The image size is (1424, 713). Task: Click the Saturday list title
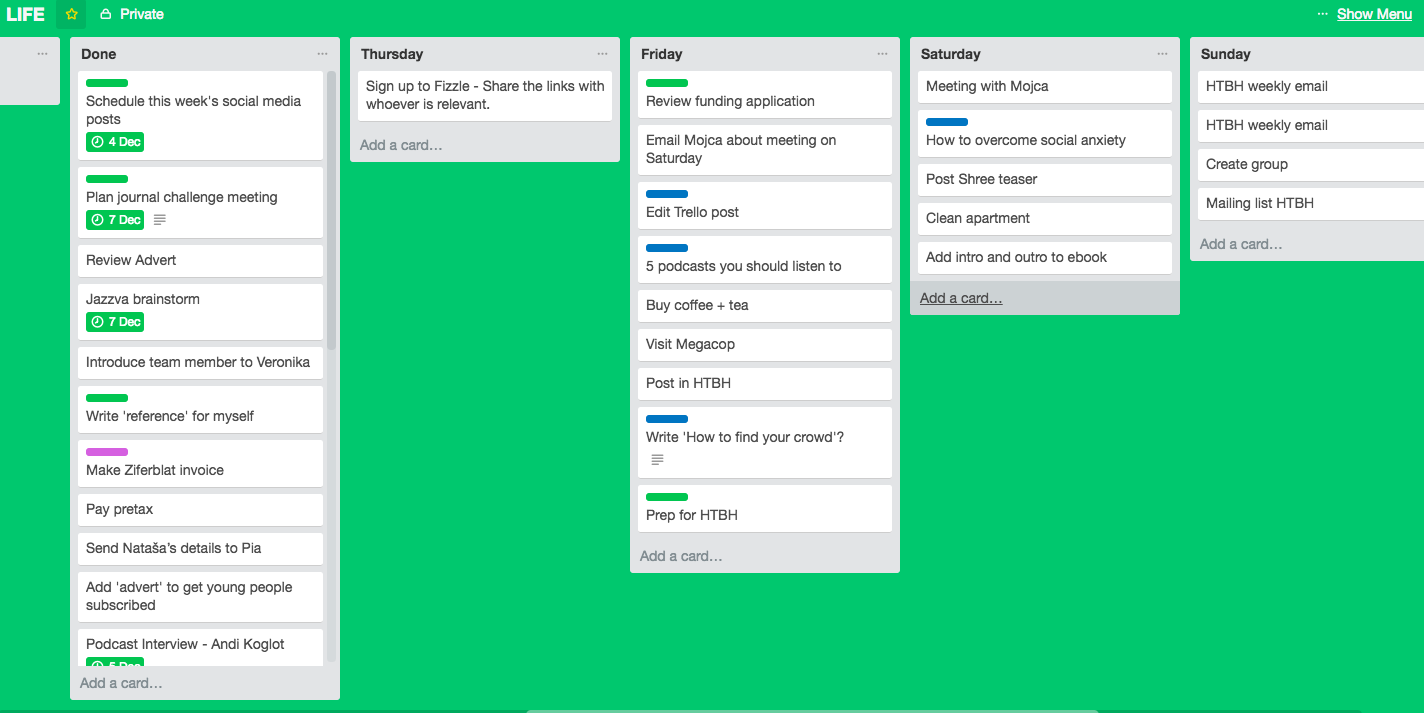coord(950,54)
